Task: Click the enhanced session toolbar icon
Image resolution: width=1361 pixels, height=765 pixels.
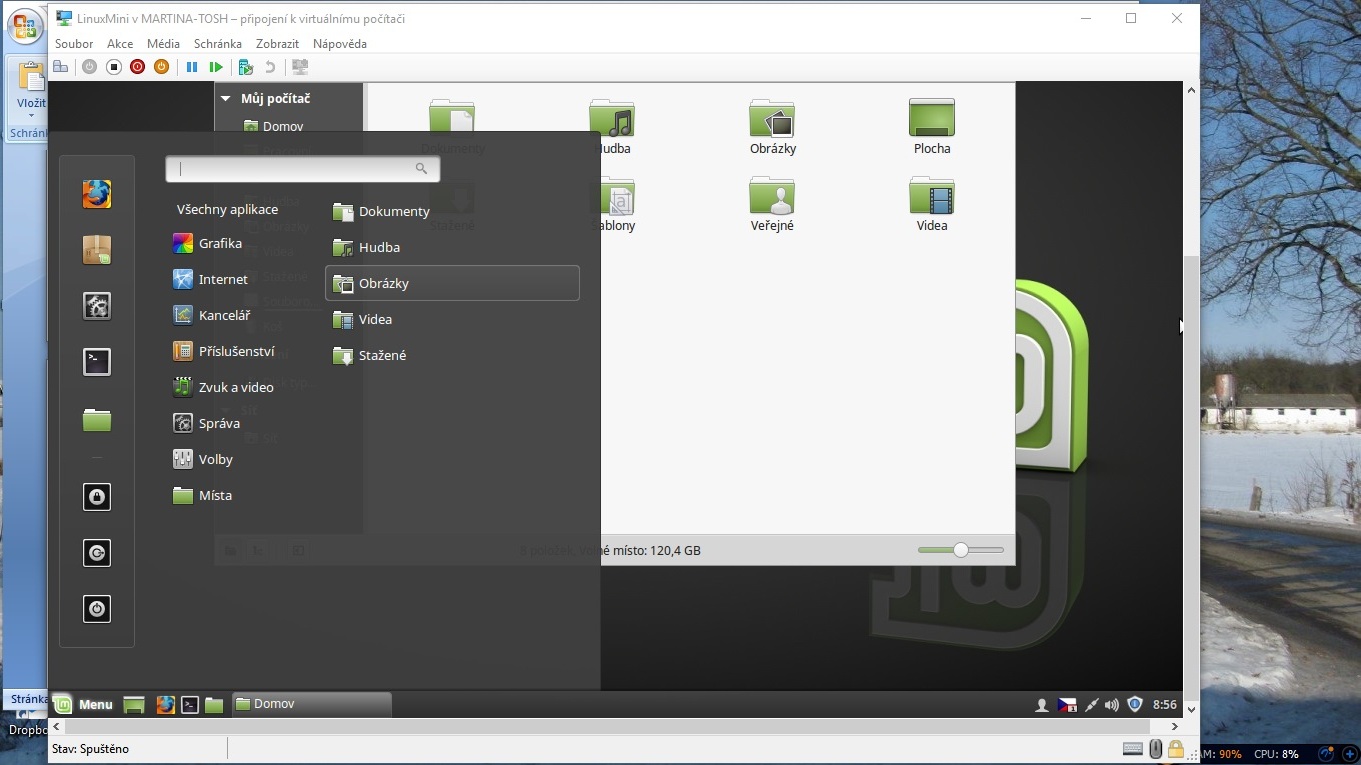Action: 299,67
